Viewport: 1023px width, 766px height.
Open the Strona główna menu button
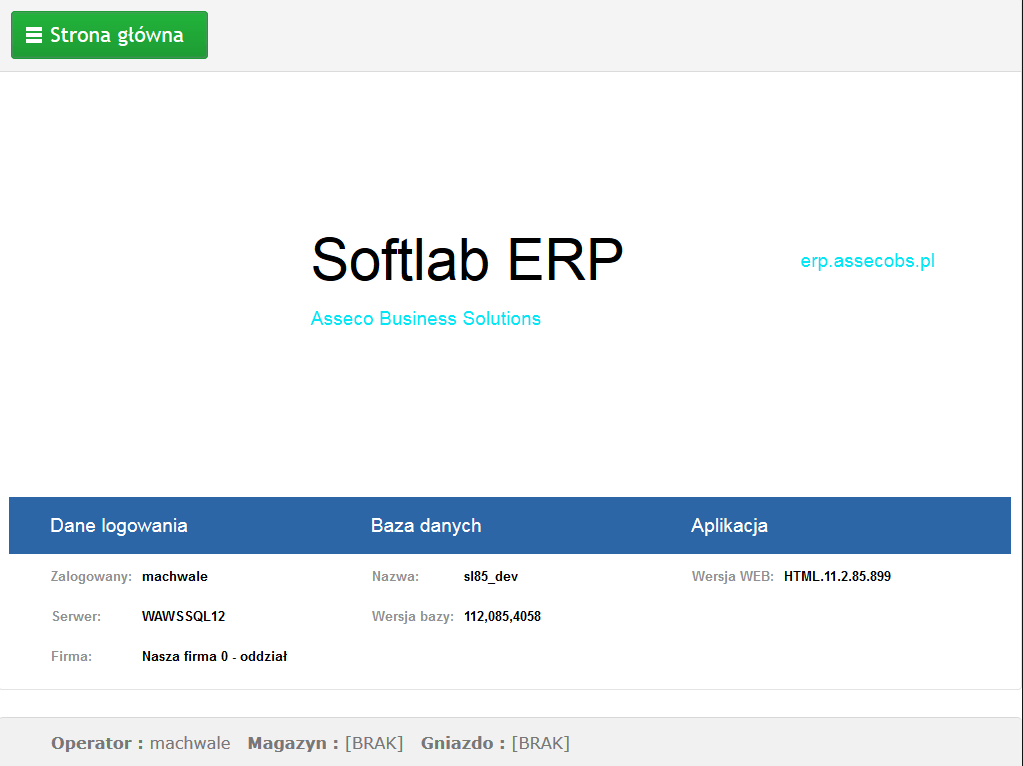pos(110,35)
